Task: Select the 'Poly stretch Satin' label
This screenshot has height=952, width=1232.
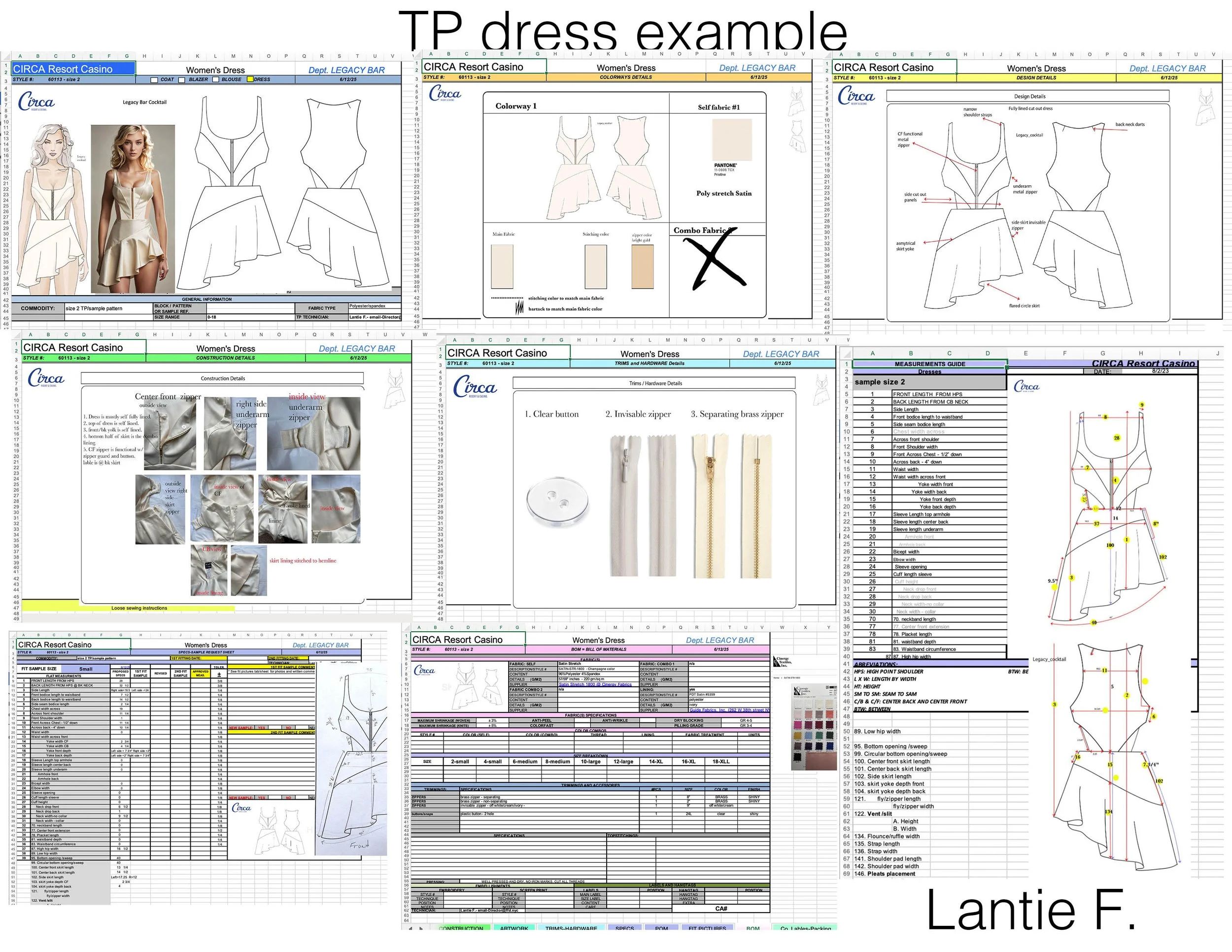Action: click(x=724, y=194)
